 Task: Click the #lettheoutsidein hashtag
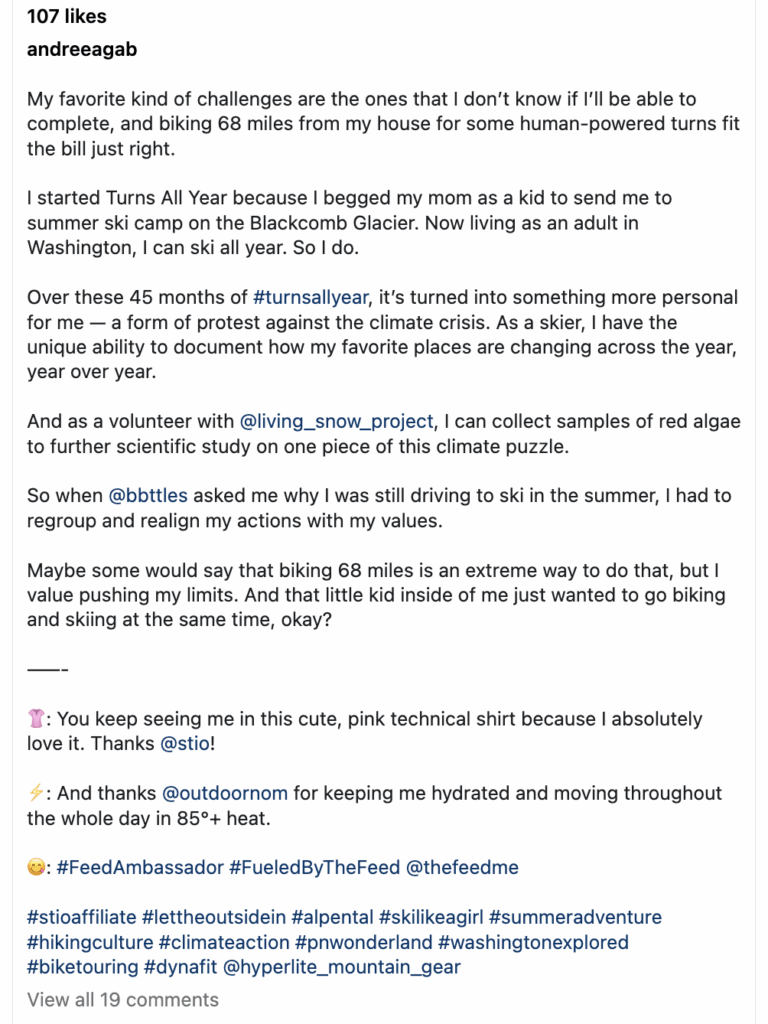coord(215,918)
